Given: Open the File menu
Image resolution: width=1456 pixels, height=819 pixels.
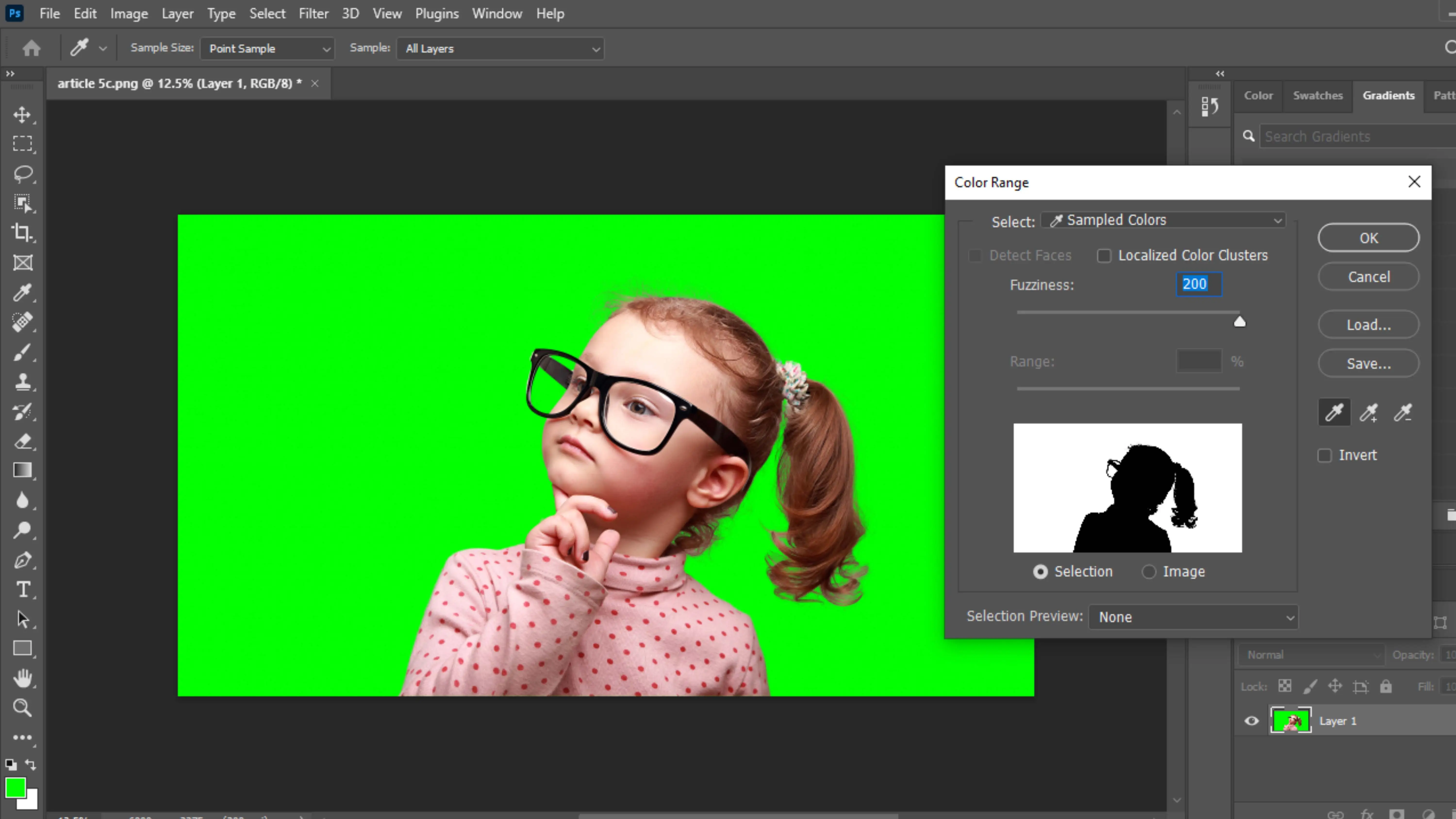Looking at the screenshot, I should (50, 14).
